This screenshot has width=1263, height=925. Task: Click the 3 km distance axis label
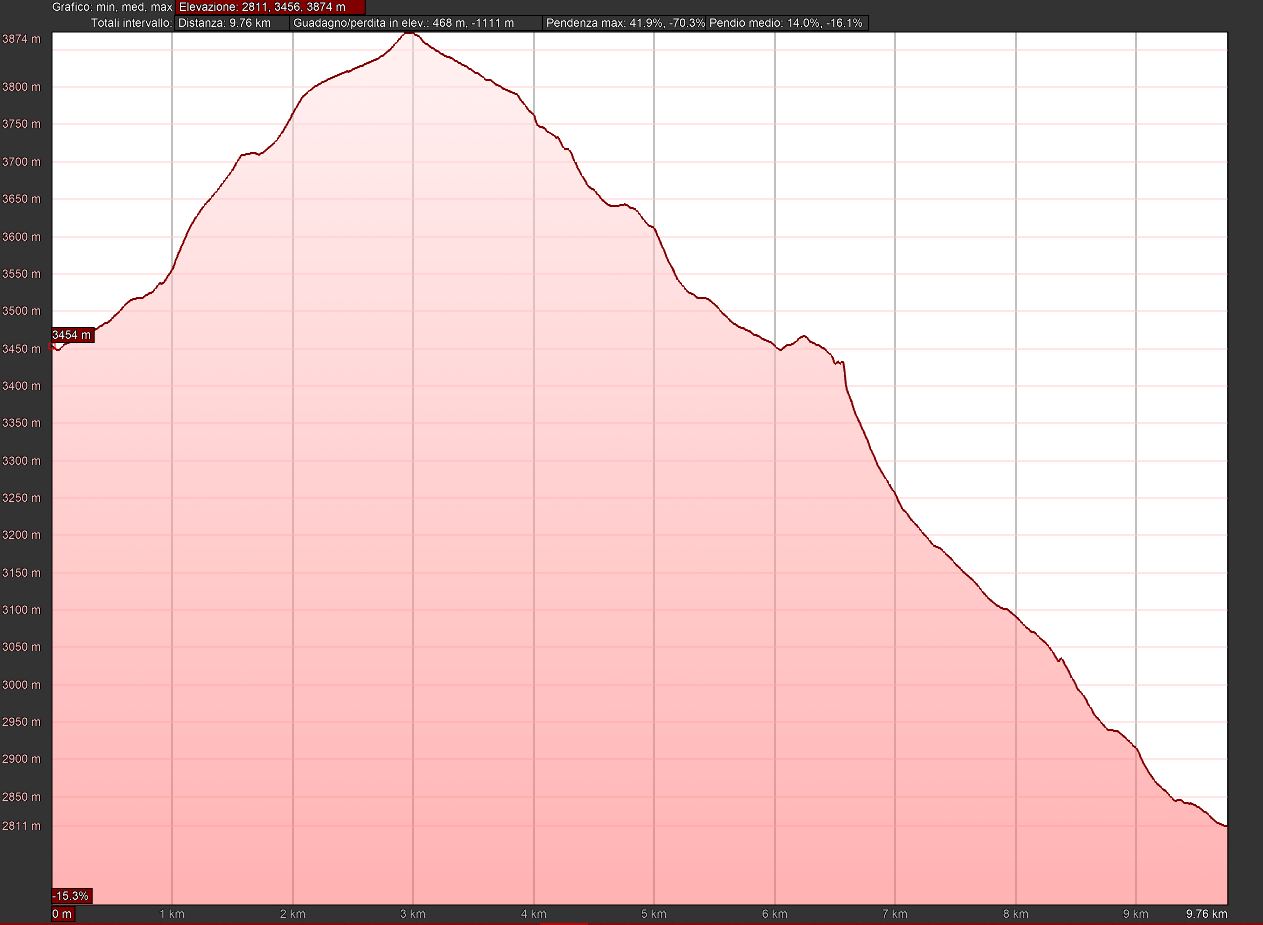(x=413, y=914)
